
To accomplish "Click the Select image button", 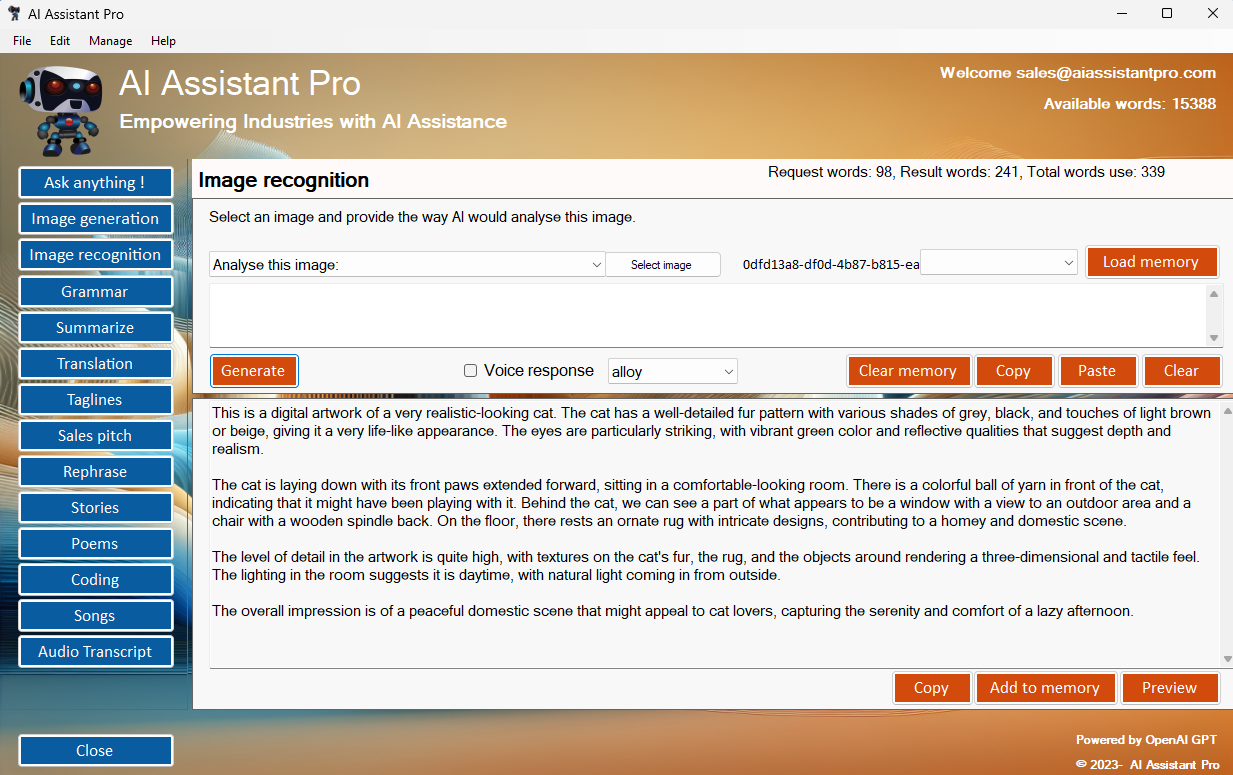I will 661,264.
